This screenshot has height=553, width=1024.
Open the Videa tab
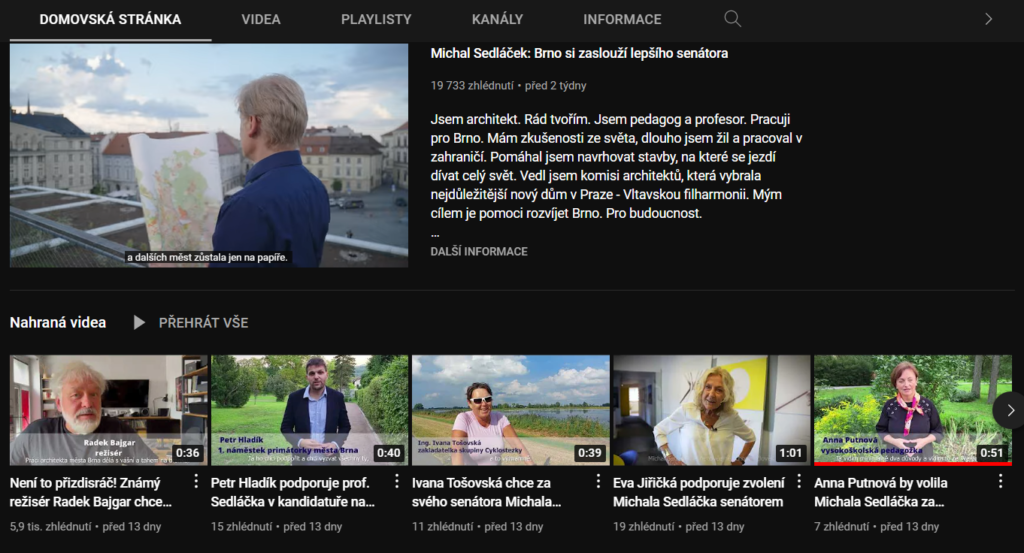(x=261, y=20)
